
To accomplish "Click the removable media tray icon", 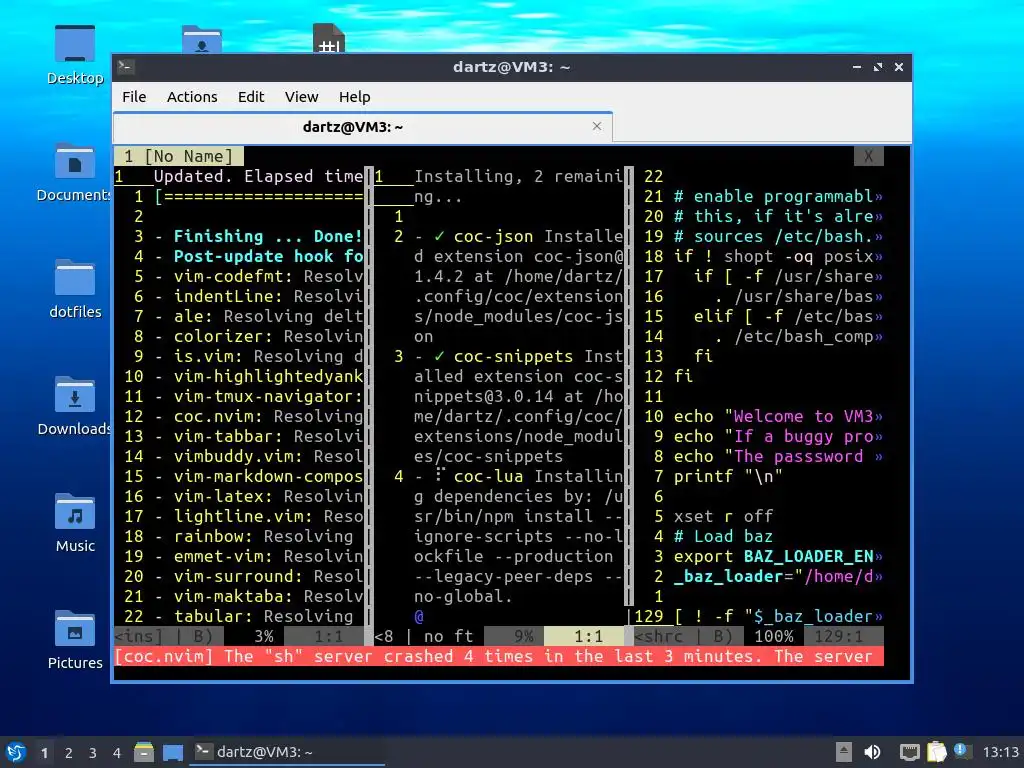I will tap(844, 752).
